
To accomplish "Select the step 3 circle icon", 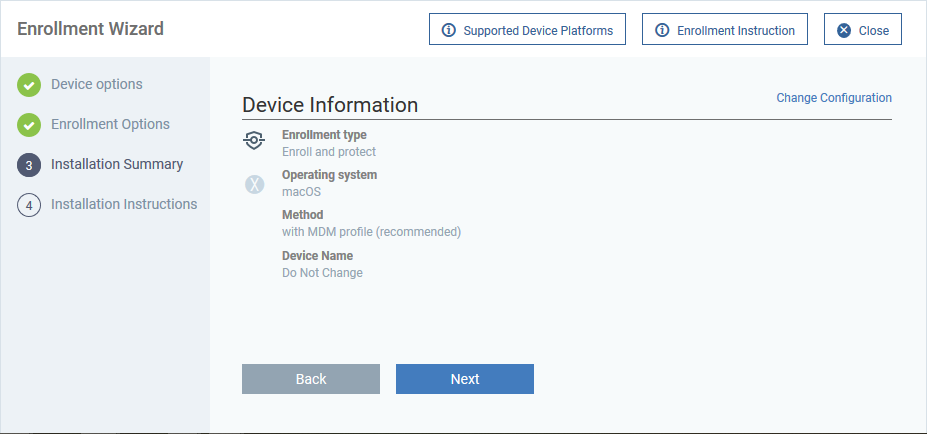I will pos(29,165).
